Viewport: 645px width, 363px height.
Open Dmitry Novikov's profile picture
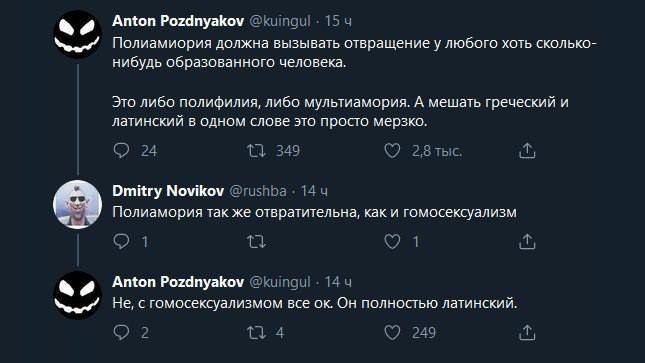[77, 204]
